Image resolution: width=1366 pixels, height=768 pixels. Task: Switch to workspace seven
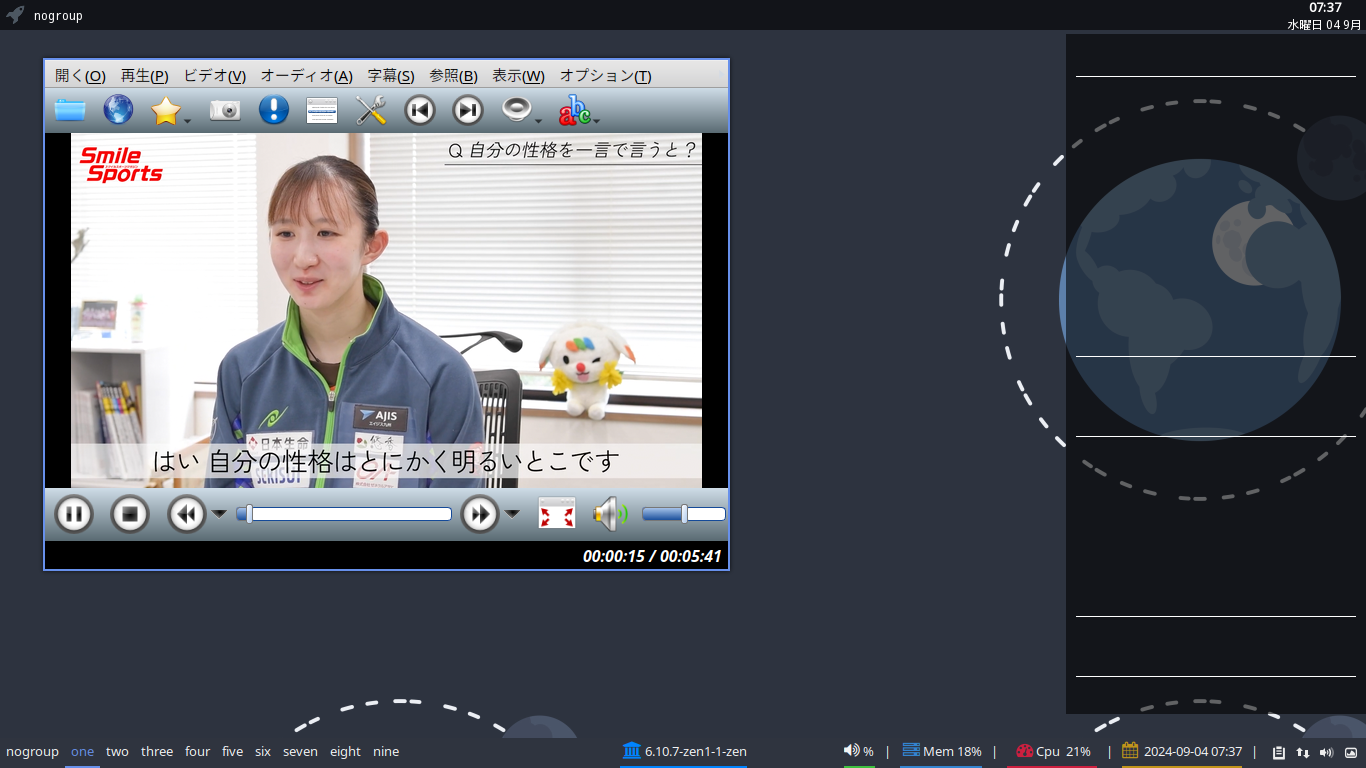click(x=300, y=751)
